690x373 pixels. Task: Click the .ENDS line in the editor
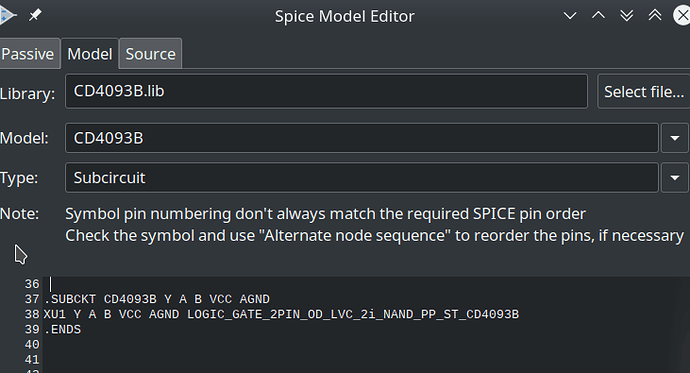(62, 329)
